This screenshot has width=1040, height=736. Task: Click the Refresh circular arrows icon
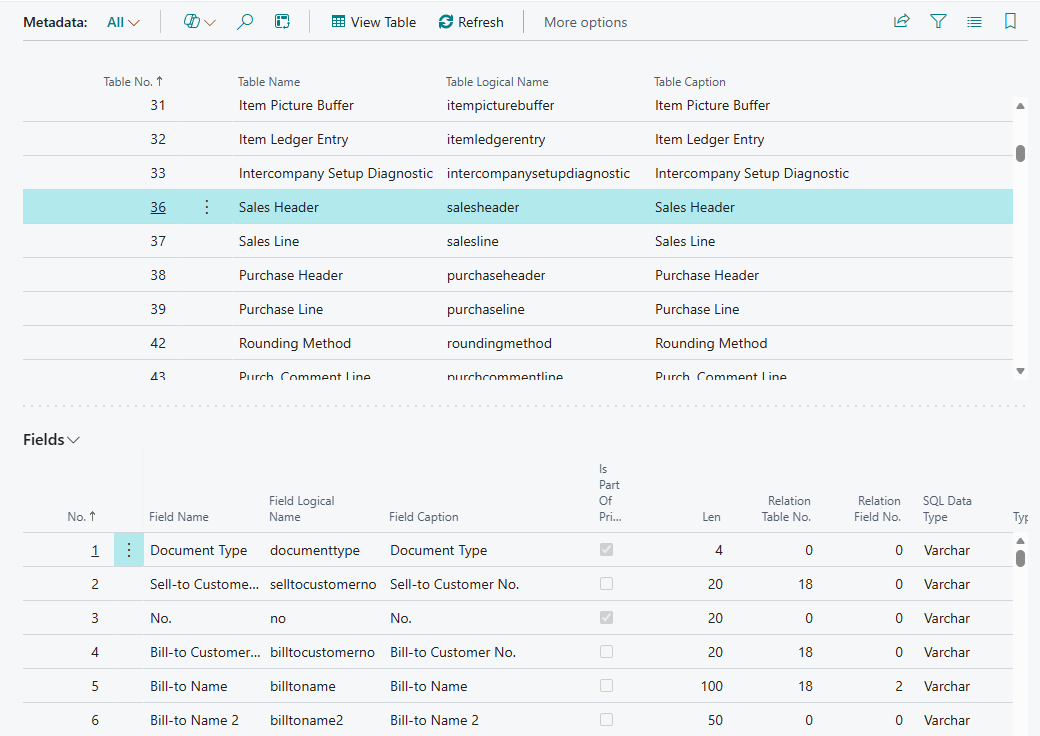(x=446, y=22)
